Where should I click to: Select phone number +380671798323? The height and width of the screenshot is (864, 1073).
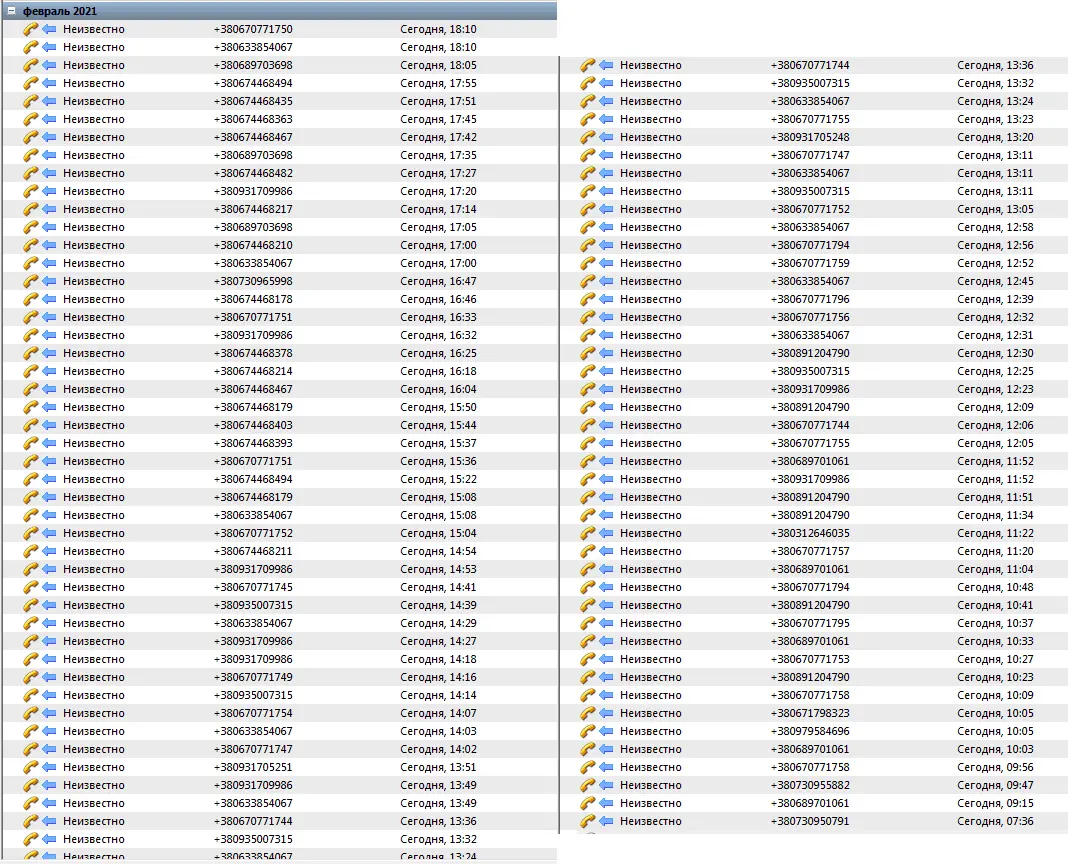click(x=810, y=713)
